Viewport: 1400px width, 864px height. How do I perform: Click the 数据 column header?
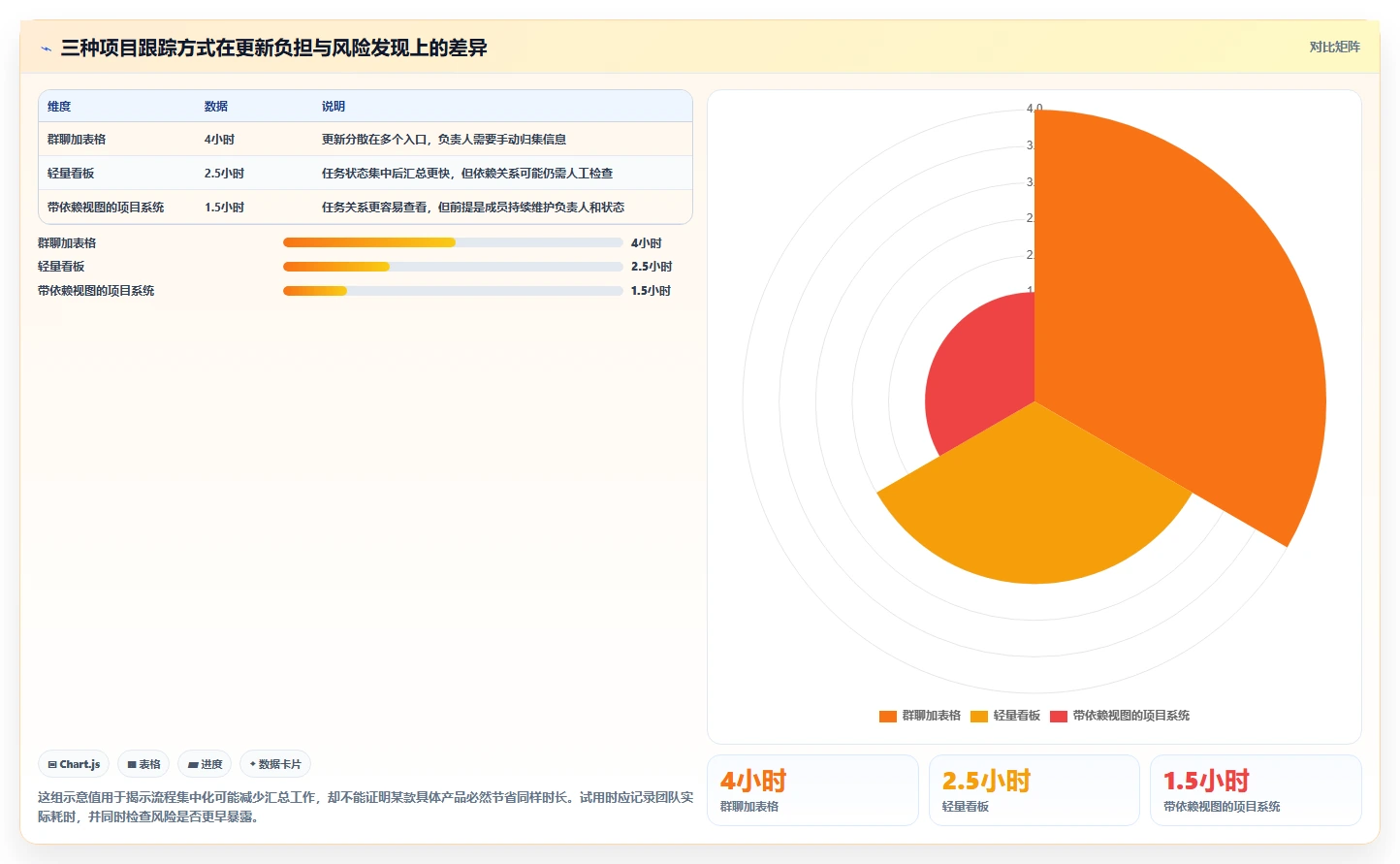[216, 107]
